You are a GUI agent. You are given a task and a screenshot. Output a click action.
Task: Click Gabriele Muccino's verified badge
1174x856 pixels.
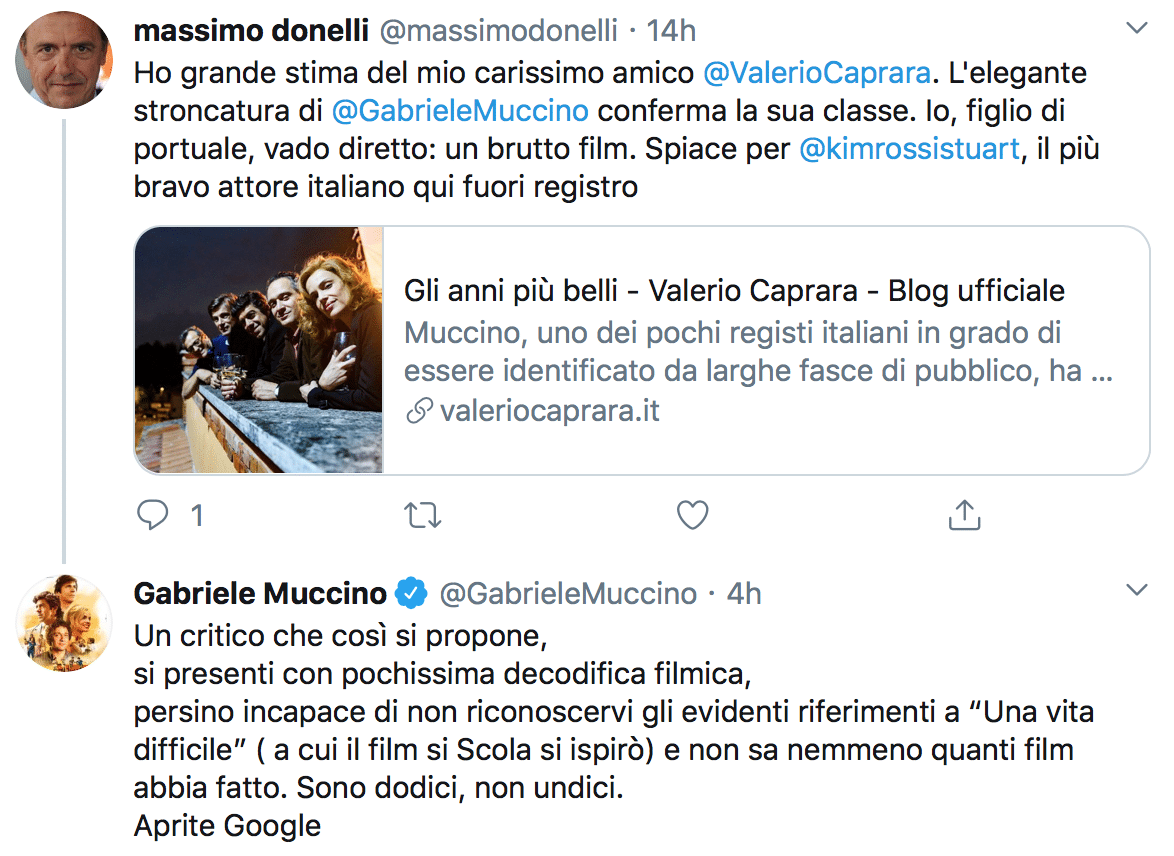coord(411,593)
